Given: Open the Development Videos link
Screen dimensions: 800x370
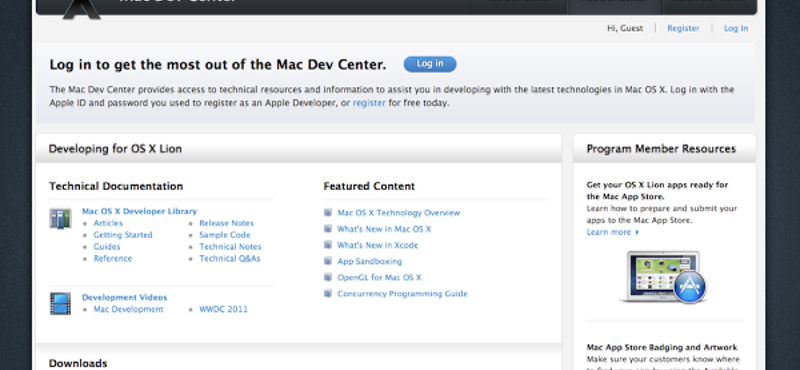Looking at the screenshot, I should point(124,297).
